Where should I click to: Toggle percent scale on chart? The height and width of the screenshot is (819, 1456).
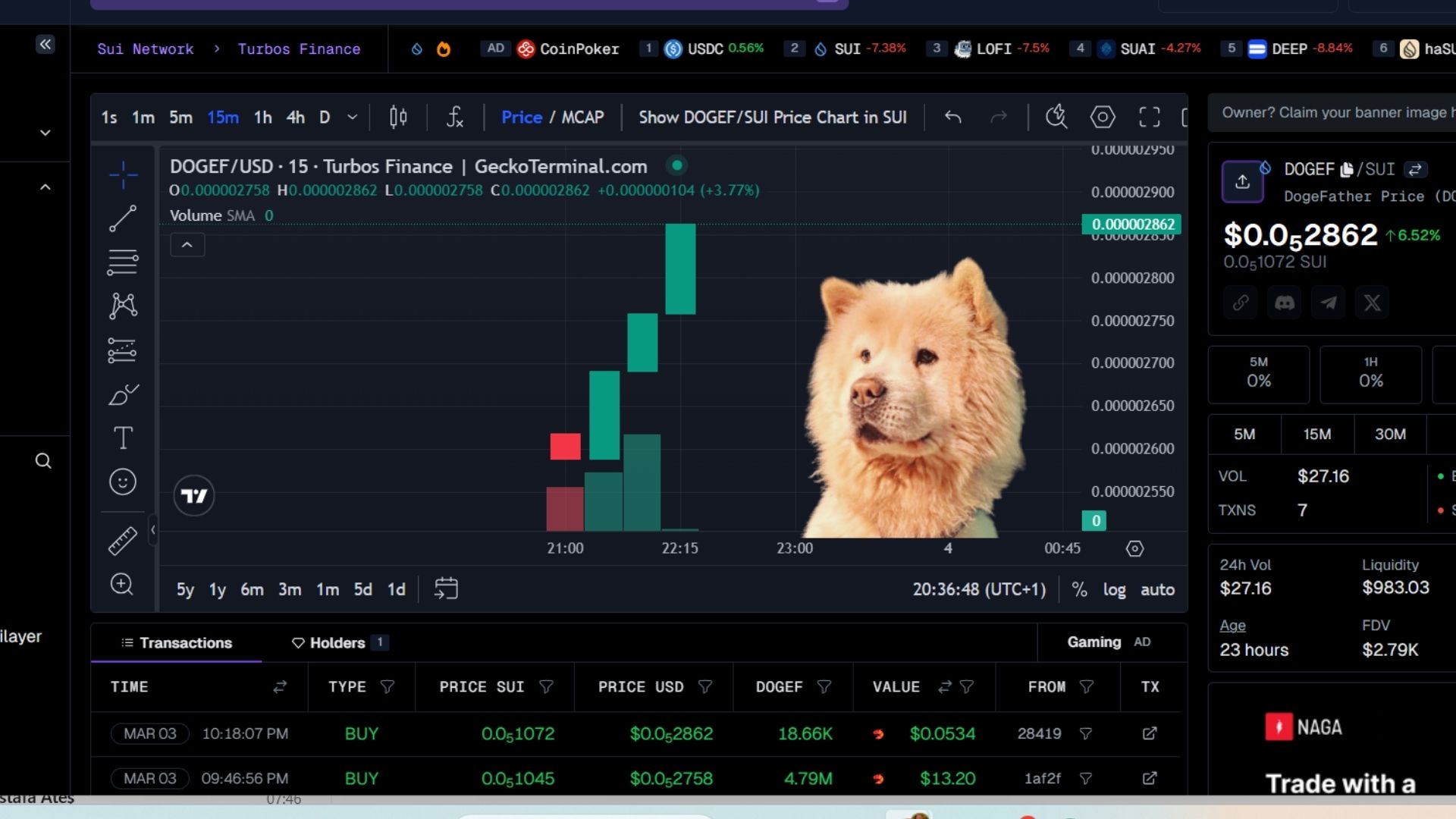pyautogui.click(x=1079, y=589)
